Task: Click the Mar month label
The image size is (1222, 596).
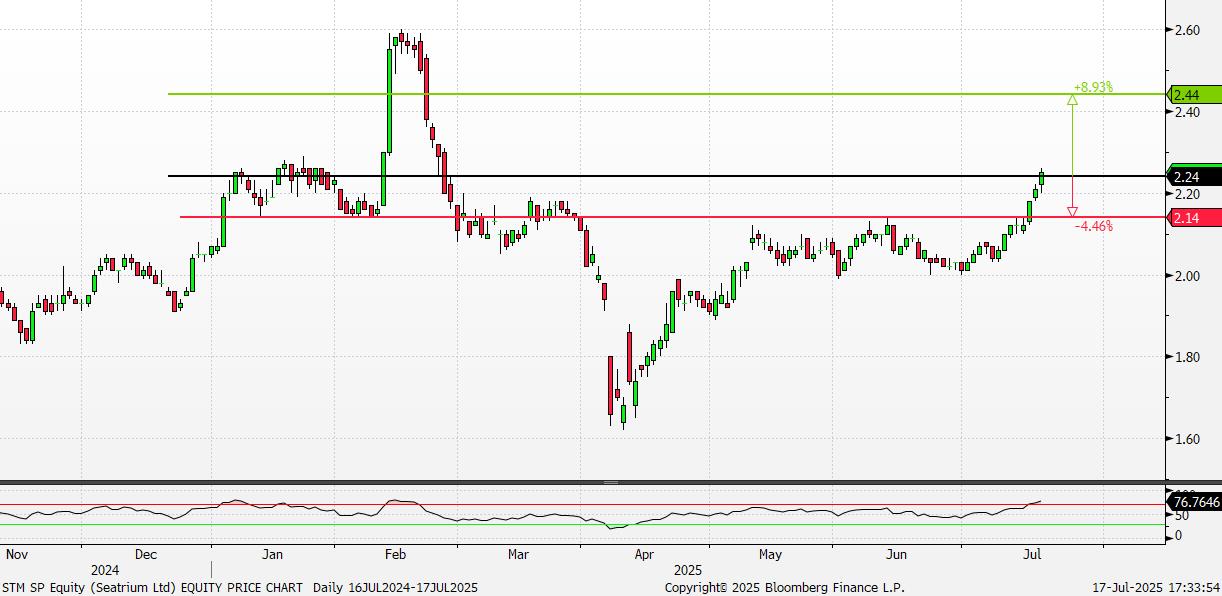Action: pos(518,553)
